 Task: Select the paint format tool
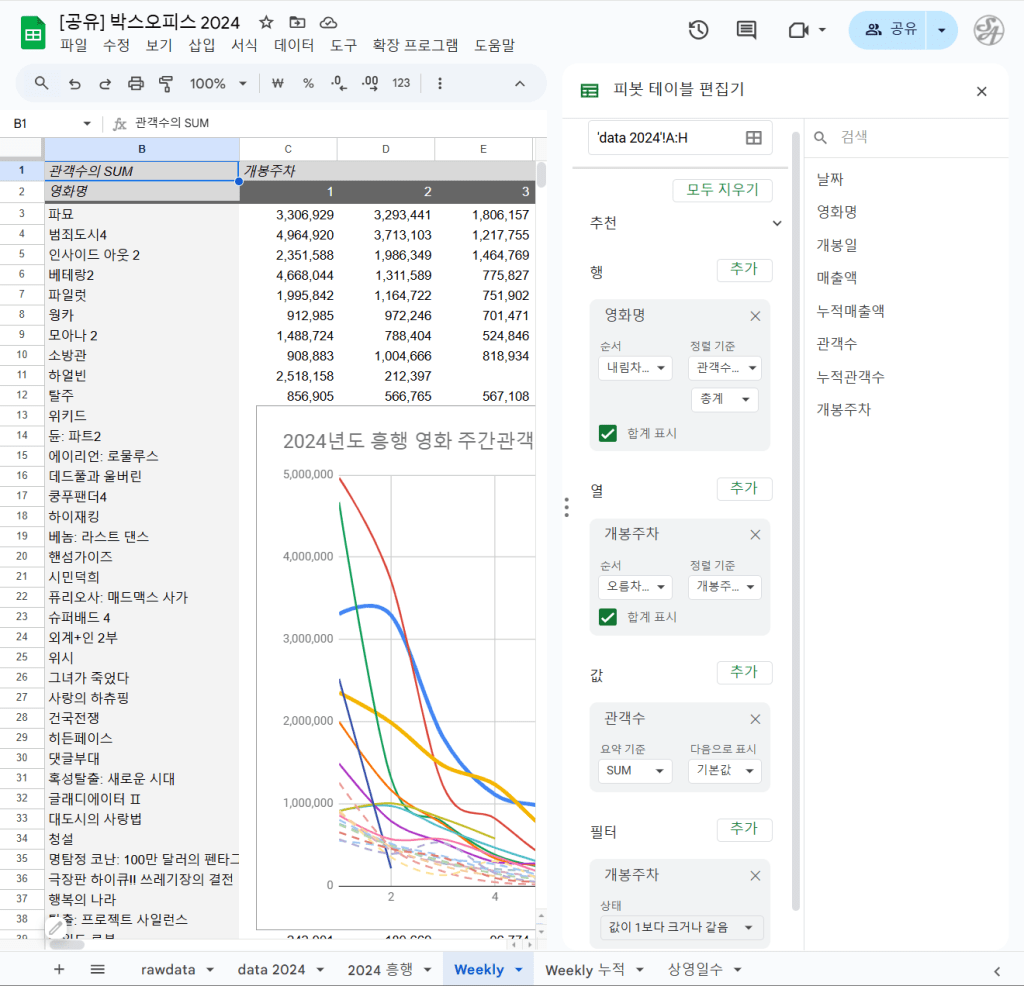(x=166, y=83)
